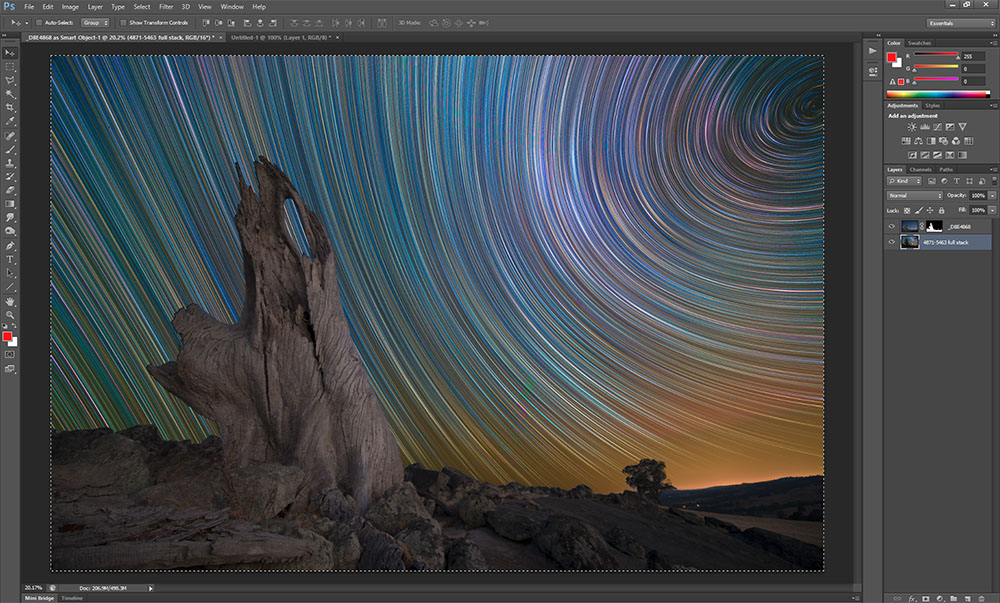This screenshot has width=1000, height=603.
Task: Click the R value input field
Action: click(974, 56)
